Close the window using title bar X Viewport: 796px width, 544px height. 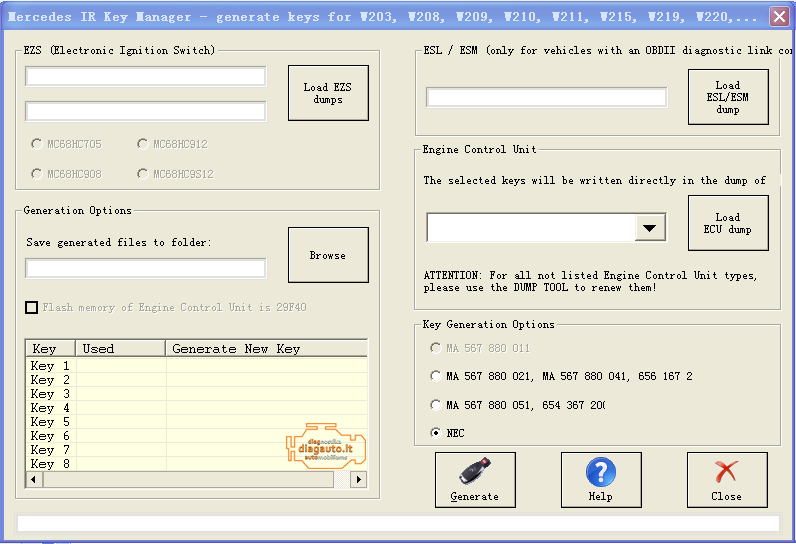[779, 16]
